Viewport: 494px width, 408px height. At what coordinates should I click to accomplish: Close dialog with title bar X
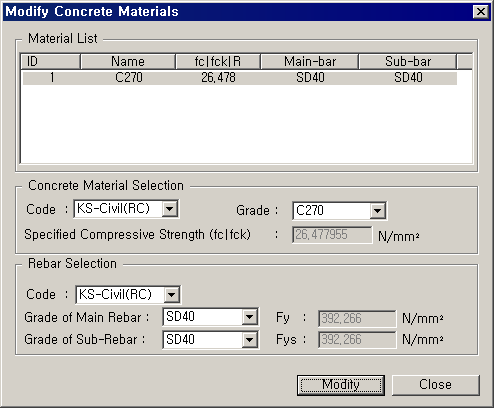(x=480, y=12)
